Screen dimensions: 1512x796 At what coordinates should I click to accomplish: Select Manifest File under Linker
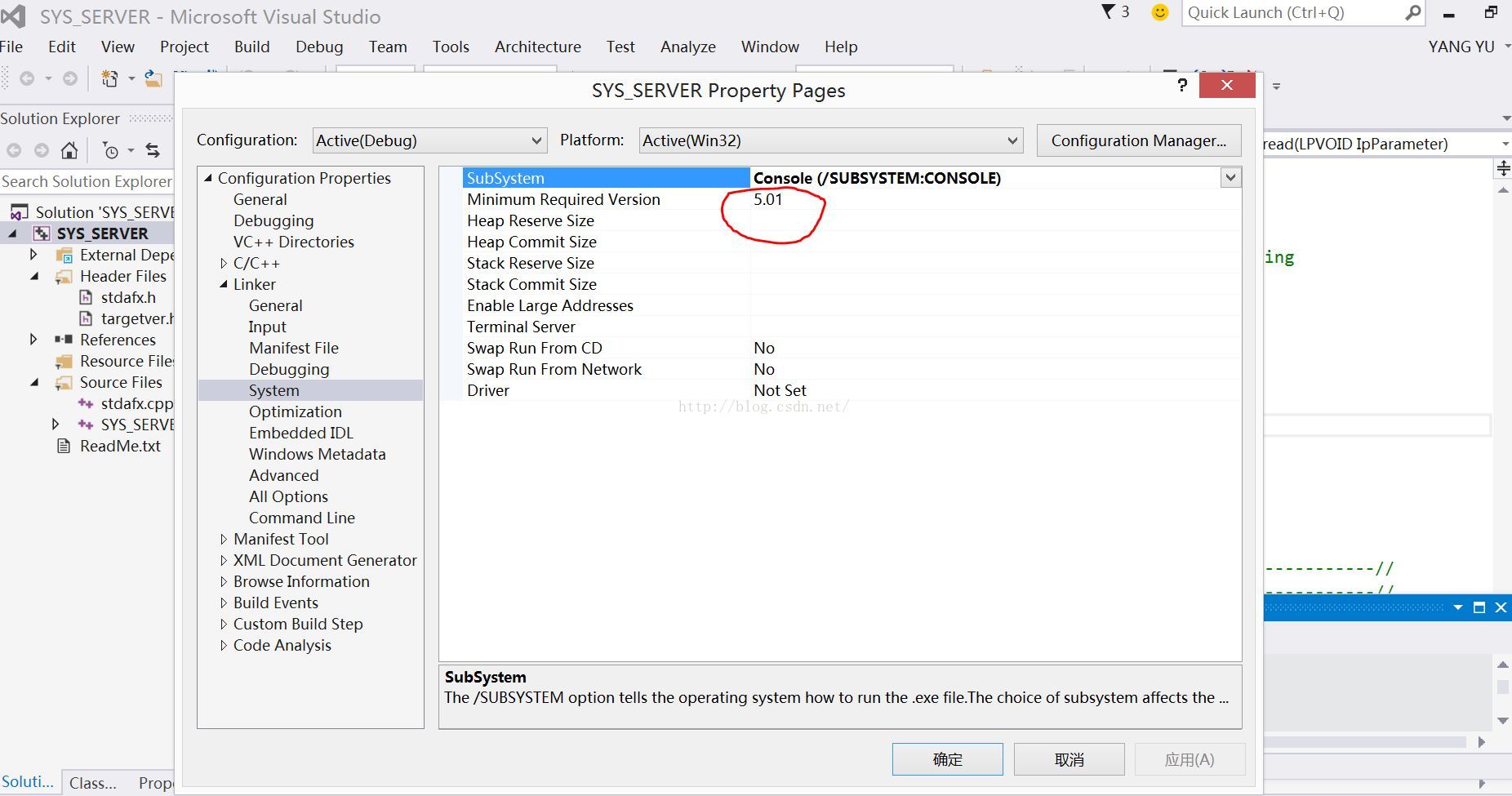coord(294,348)
